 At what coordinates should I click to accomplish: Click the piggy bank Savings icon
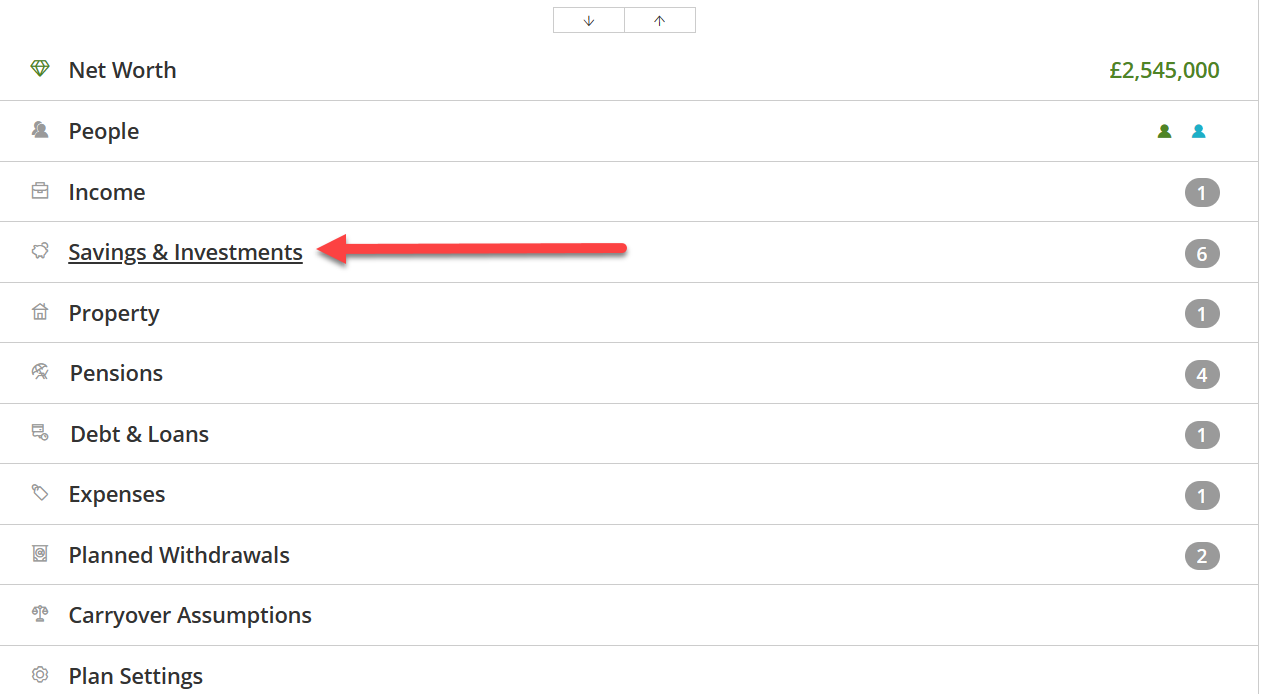pyautogui.click(x=40, y=252)
